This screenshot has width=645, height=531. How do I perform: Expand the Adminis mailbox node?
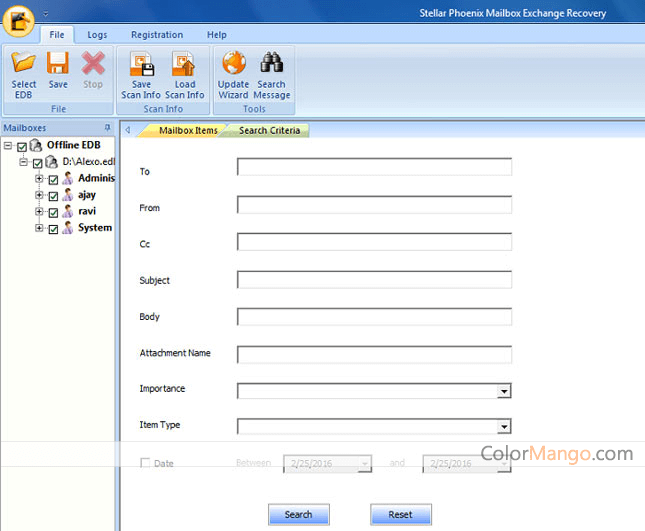[x=39, y=179]
